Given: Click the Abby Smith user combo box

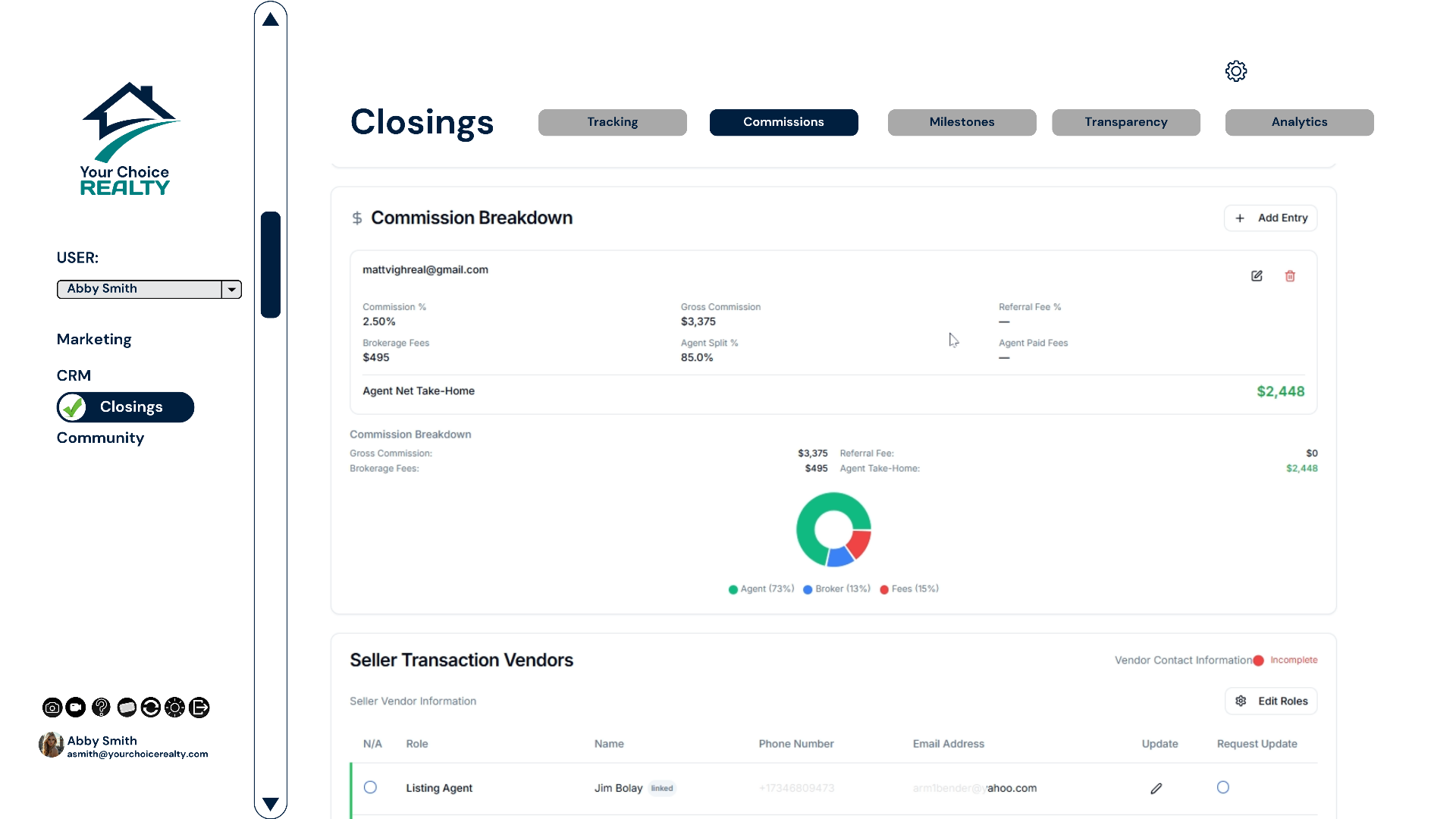Looking at the screenshot, I should pyautogui.click(x=149, y=289).
